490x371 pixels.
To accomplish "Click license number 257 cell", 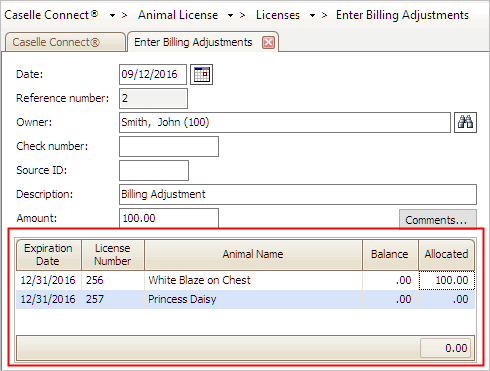I will 113,299.
